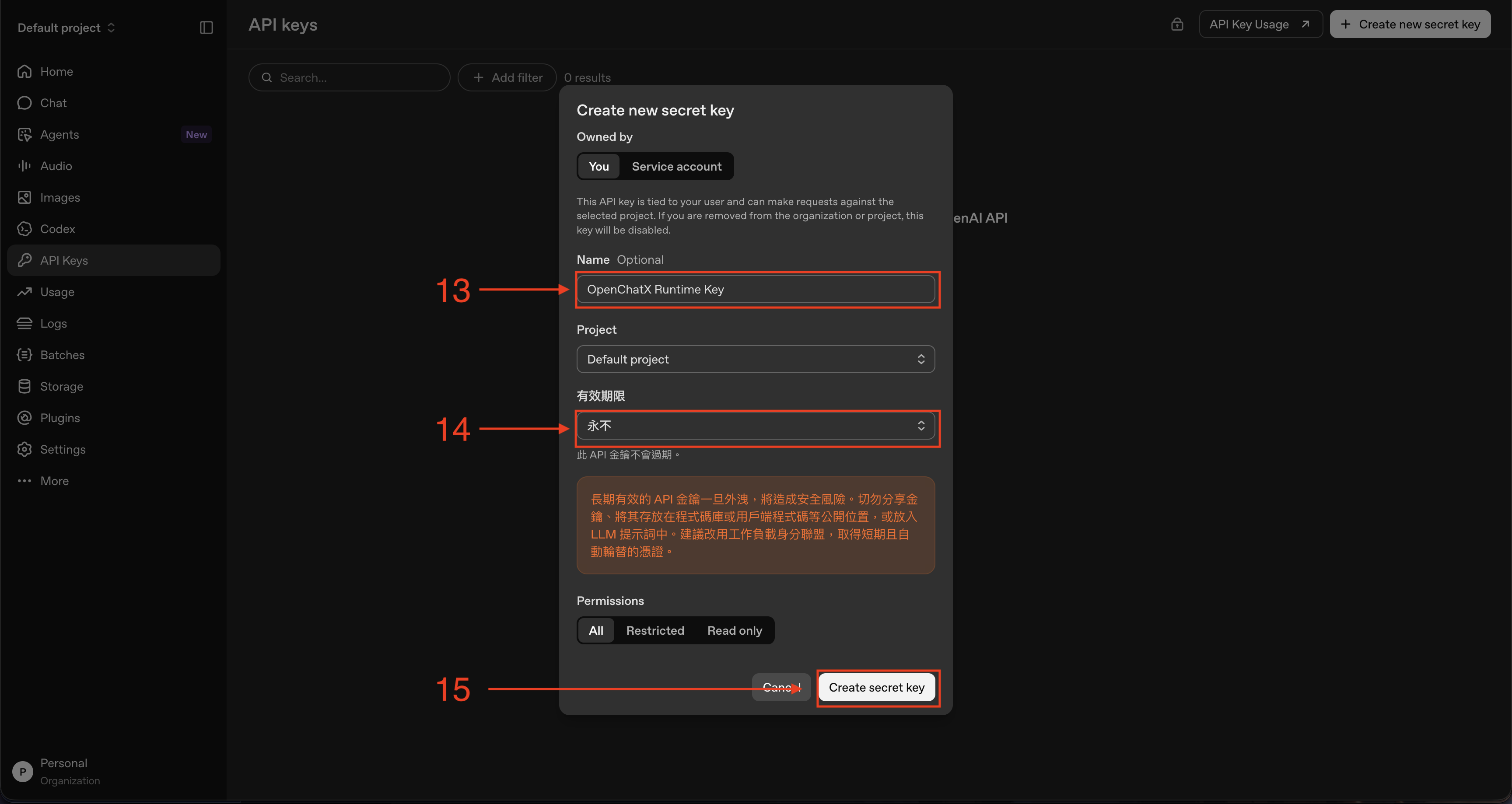Open the Plugins page label

[x=60, y=418]
